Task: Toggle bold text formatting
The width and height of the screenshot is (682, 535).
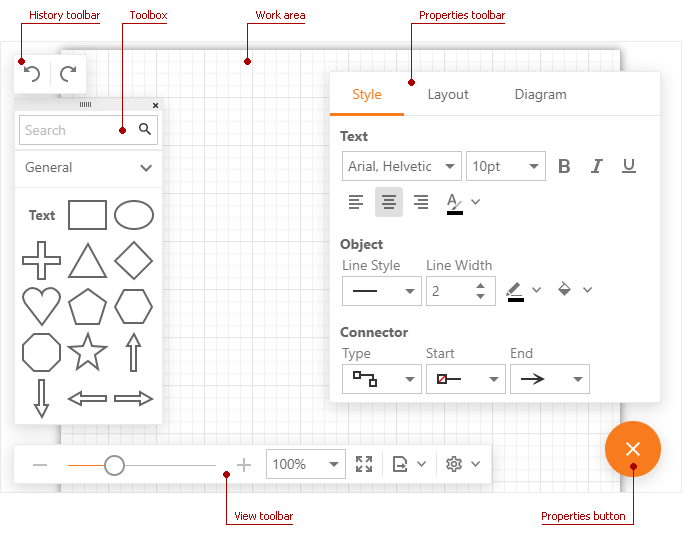Action: point(564,166)
